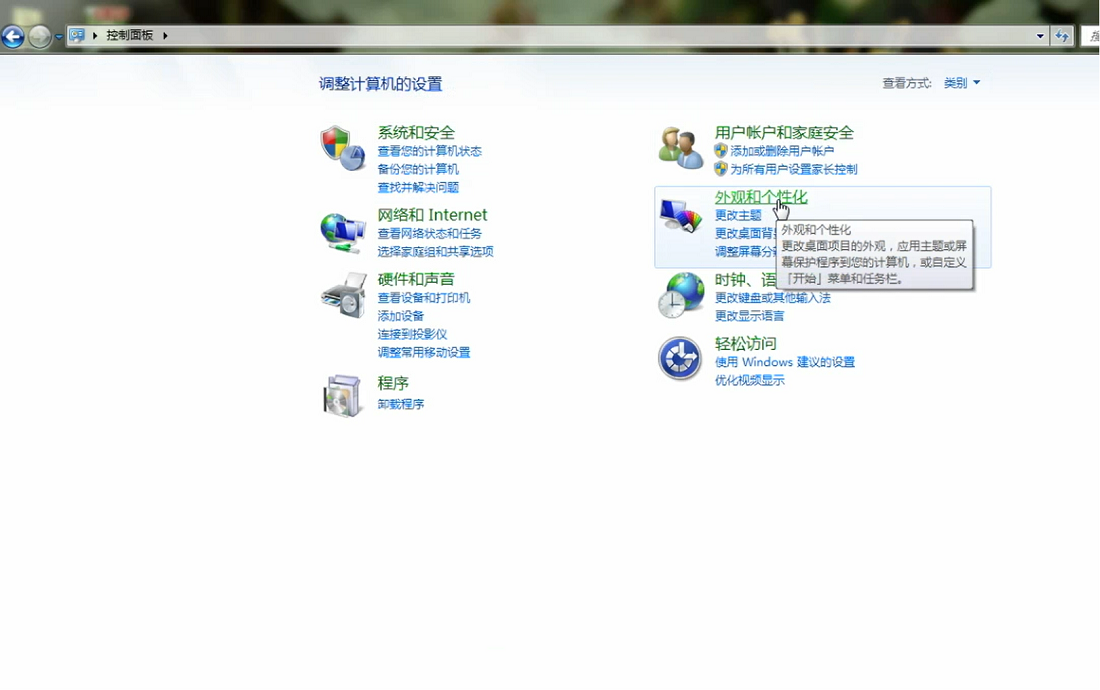Click 选择家庭组和共享选项 link
Viewport: 1100px width, 690px height.
point(436,251)
